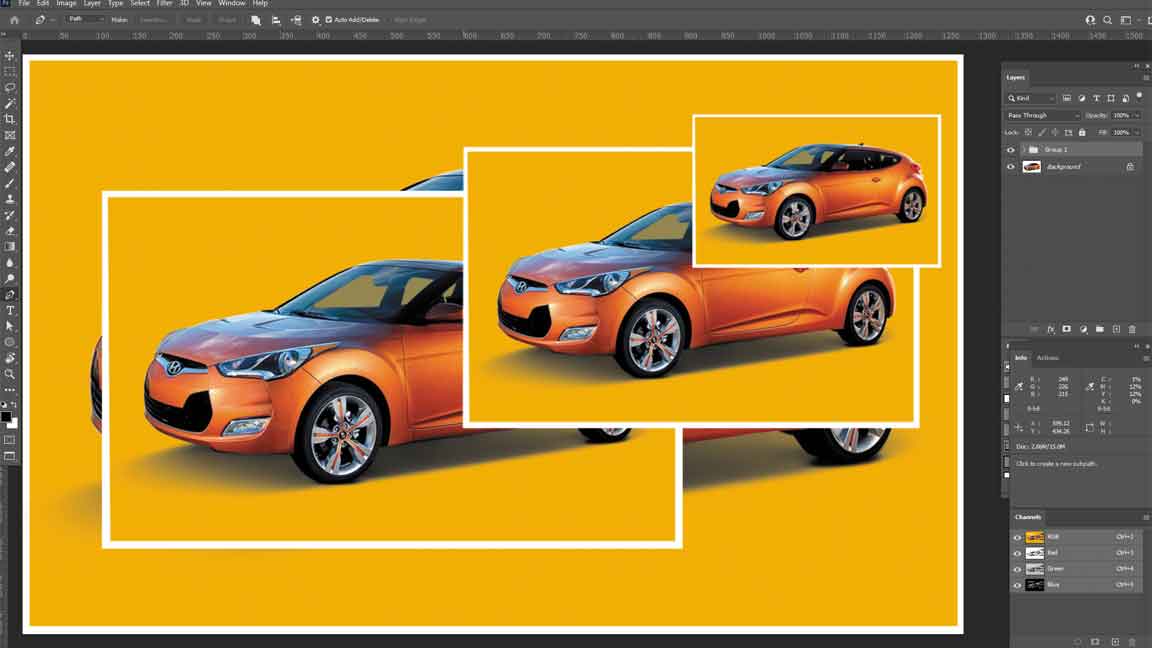Viewport: 1152px width, 648px height.
Task: Open path operations icon in options bar
Action: [x=255, y=20]
